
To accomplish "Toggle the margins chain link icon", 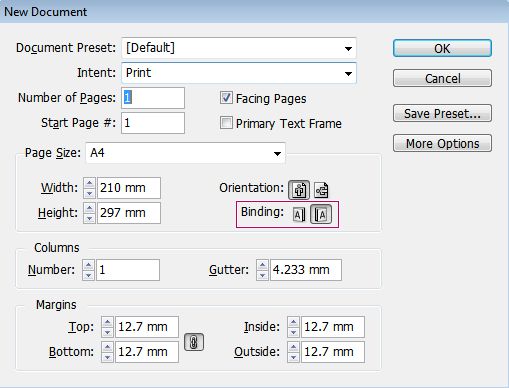I will click(194, 342).
